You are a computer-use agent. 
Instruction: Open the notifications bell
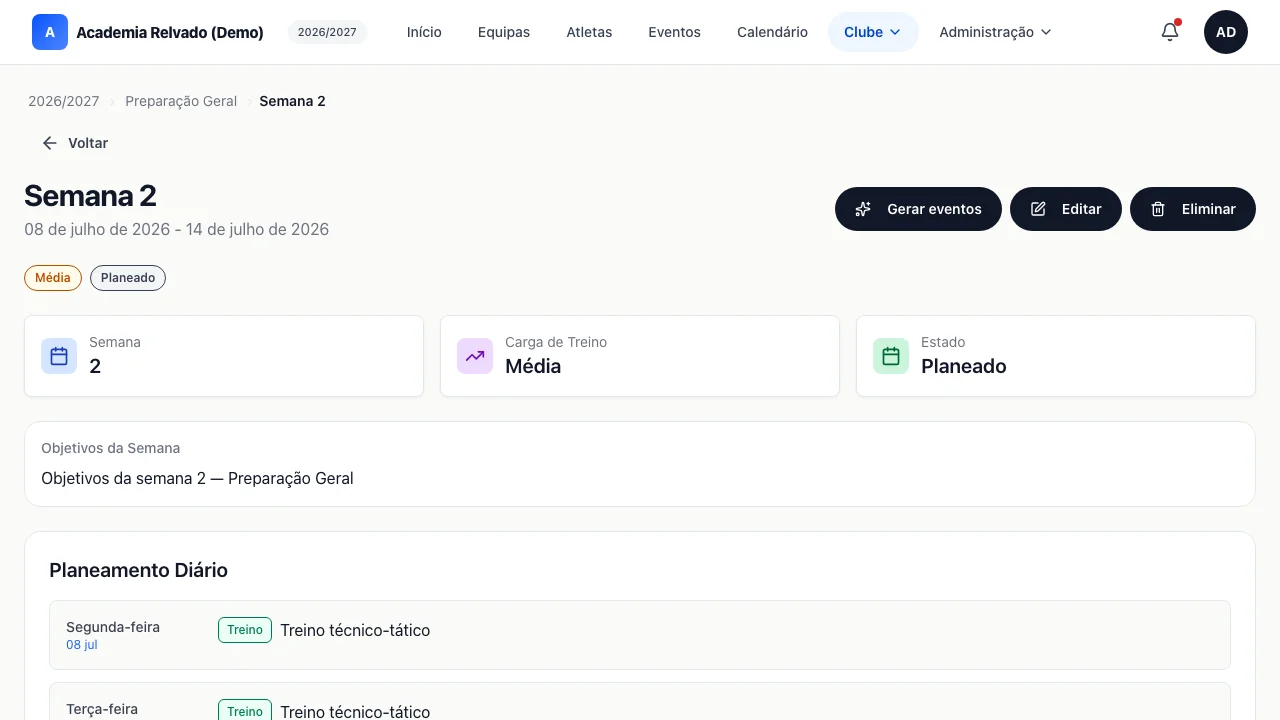[1170, 32]
